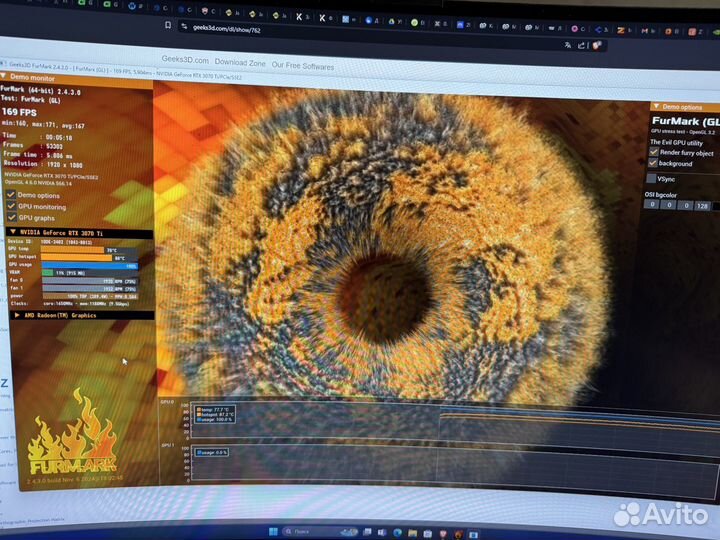720x540 pixels.
Task: Expand the AMD Radeon(TM) Graphics section
Action: (15, 314)
